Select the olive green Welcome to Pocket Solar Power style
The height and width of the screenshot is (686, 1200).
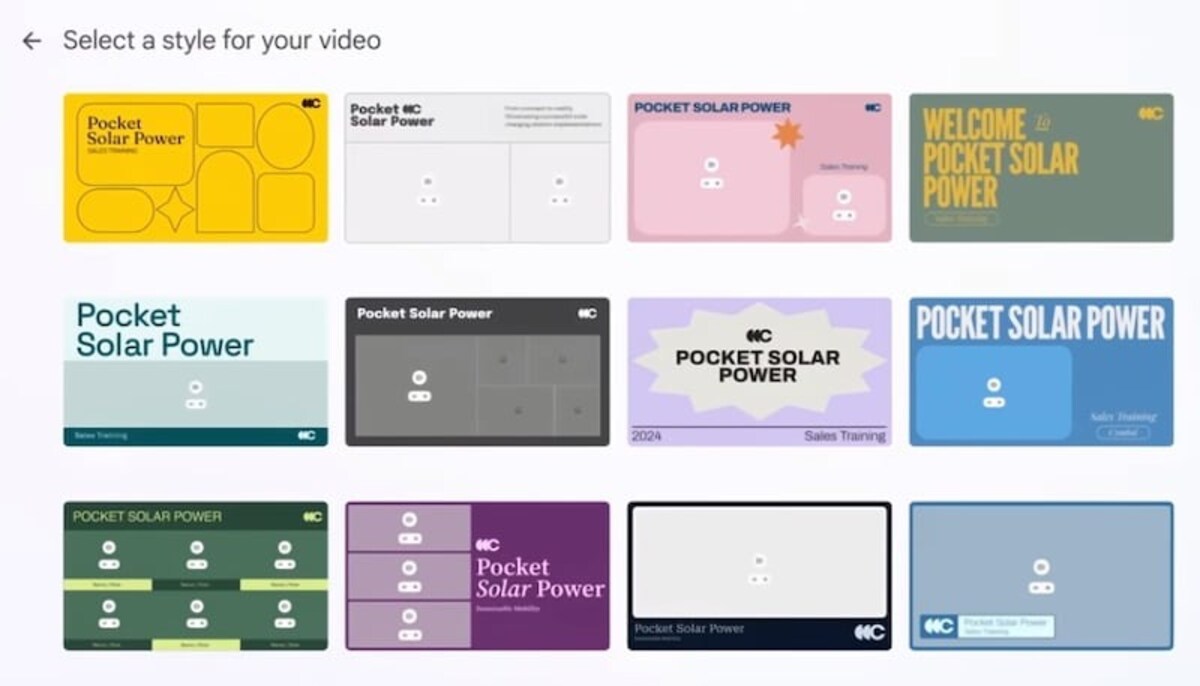click(1041, 168)
